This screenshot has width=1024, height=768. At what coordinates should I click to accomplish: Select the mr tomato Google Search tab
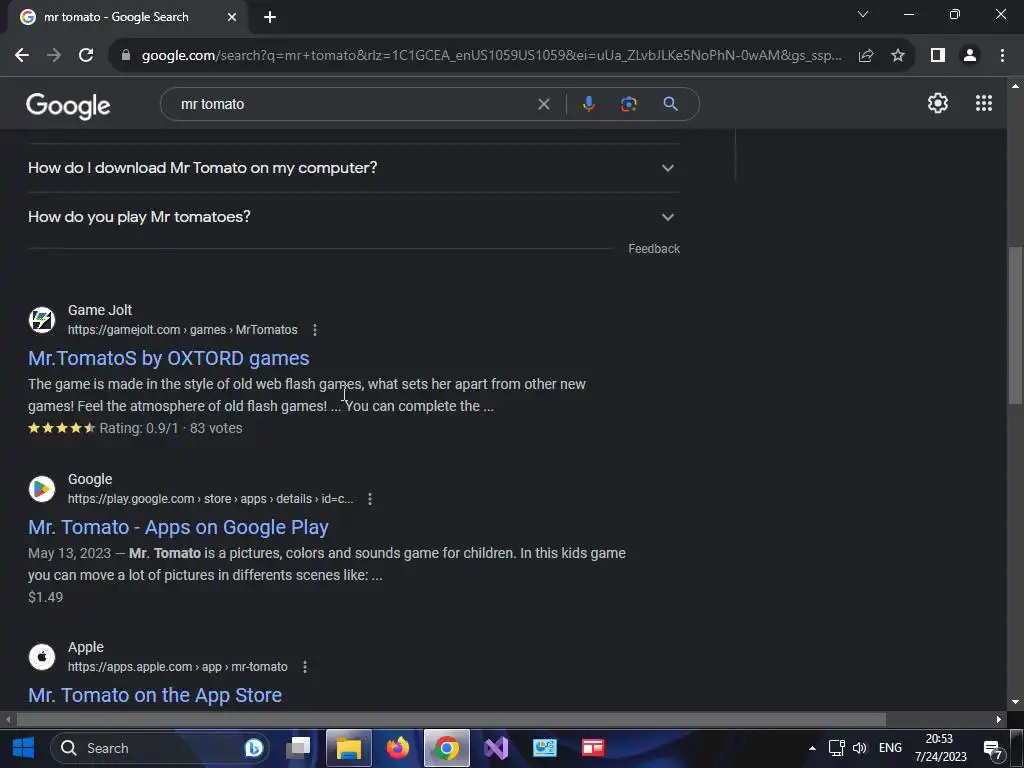(127, 17)
